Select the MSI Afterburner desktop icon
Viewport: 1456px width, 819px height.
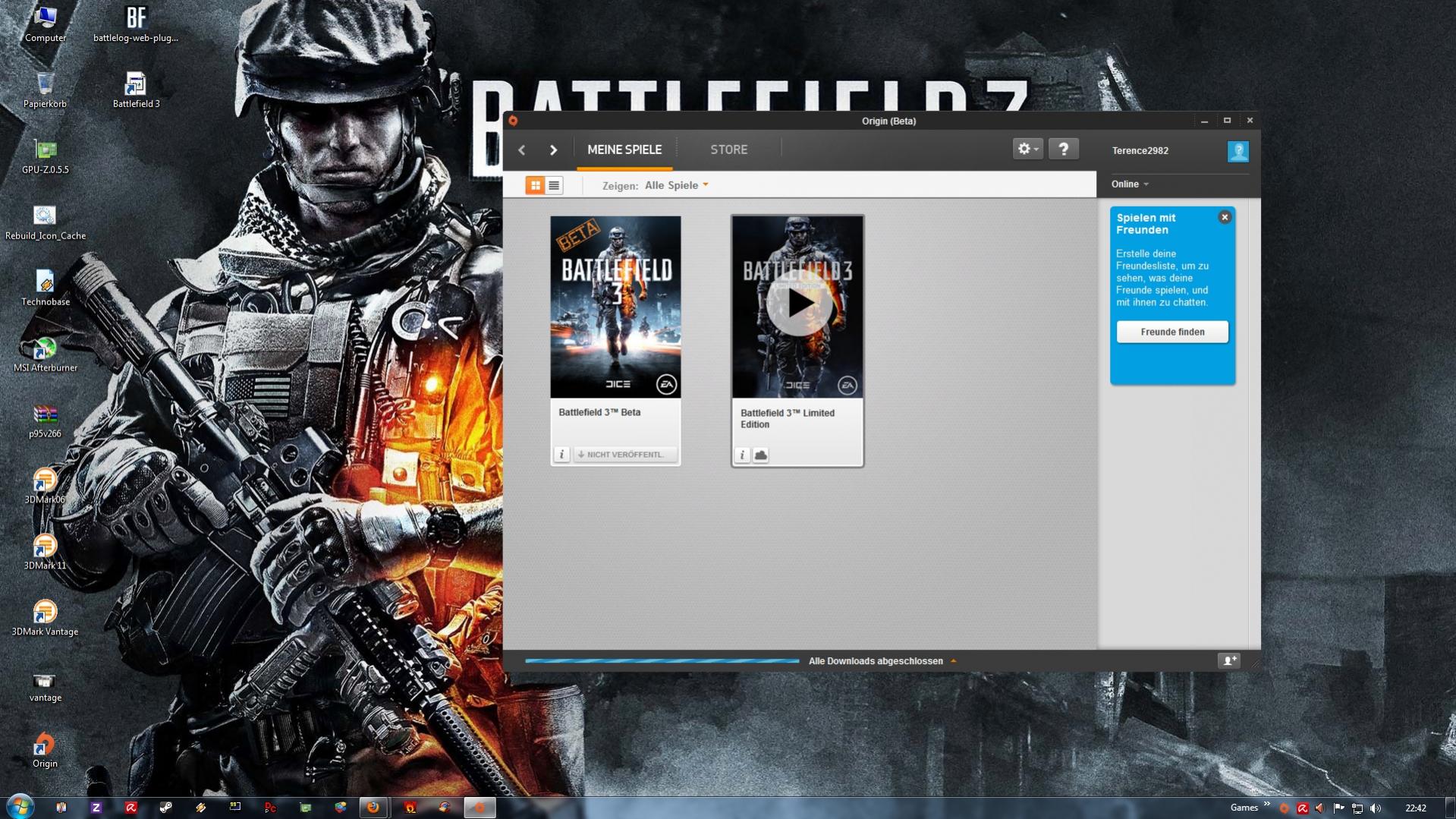click(46, 354)
